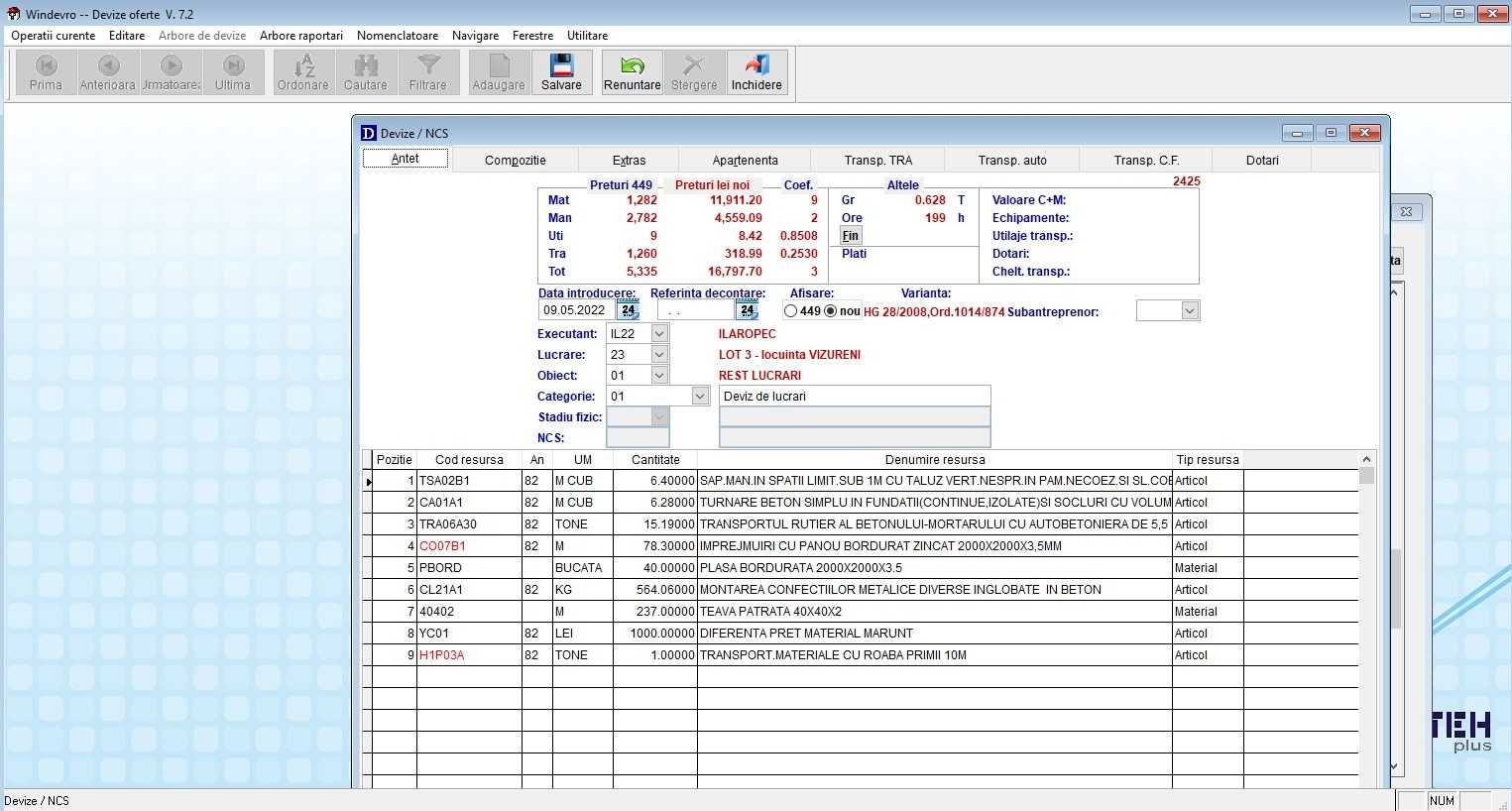Select the 449 display radio button
The image size is (1512, 811).
790,311
